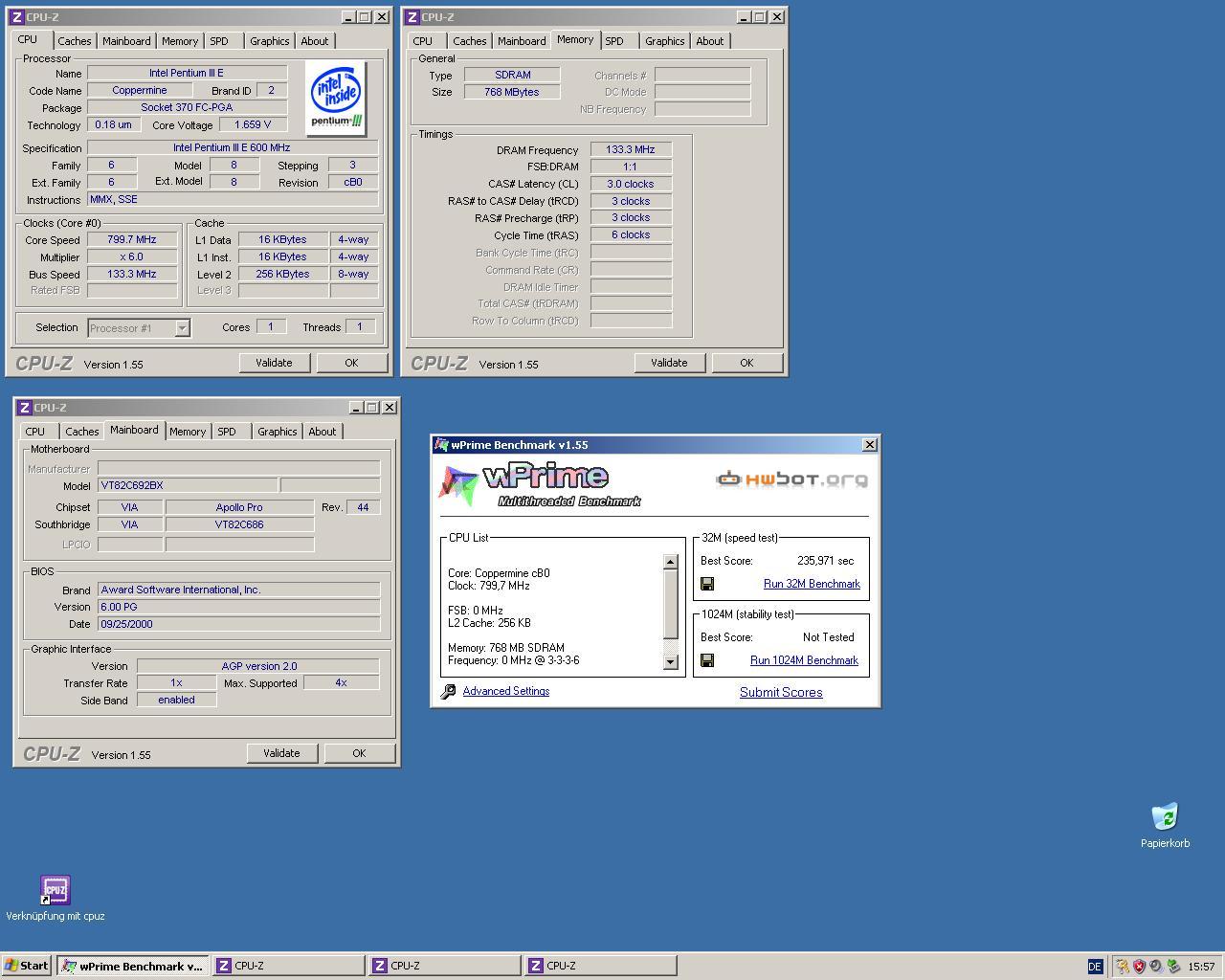This screenshot has height=980, width=1225.
Task: Click the Side Band enabled field
Action: (176, 700)
